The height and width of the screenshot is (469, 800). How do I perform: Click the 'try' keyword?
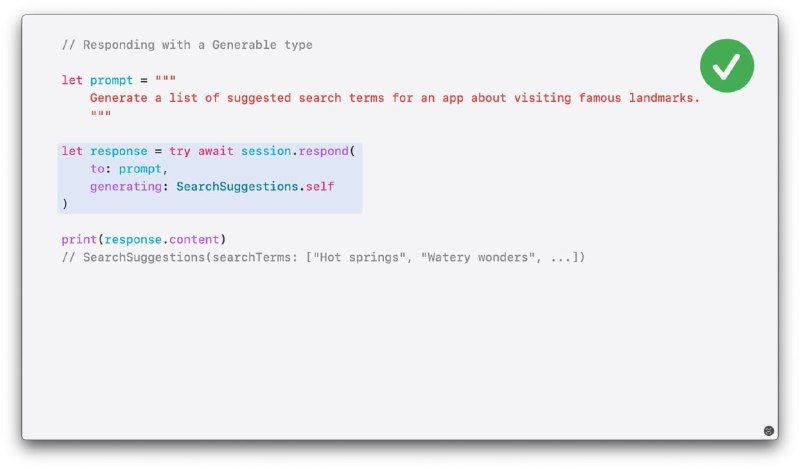coord(180,152)
